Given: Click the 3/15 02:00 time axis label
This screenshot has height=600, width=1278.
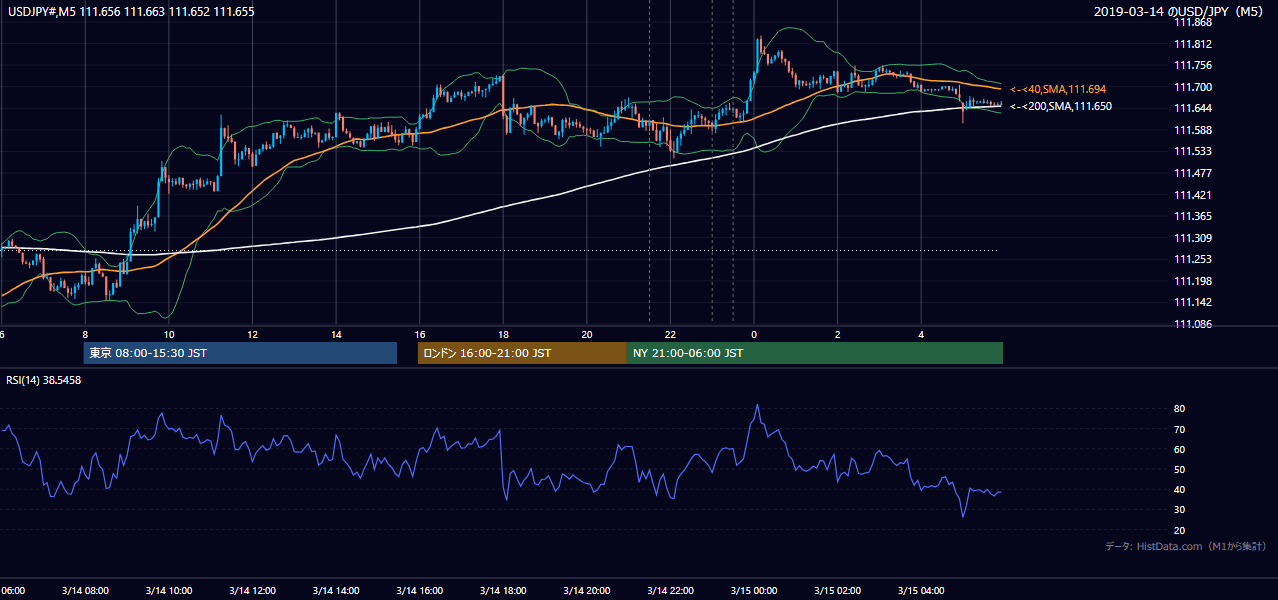Looking at the screenshot, I should pos(837,590).
